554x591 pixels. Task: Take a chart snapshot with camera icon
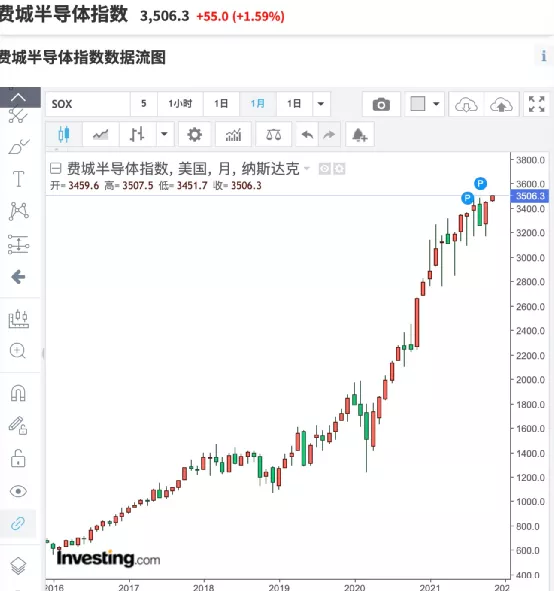[x=381, y=104]
